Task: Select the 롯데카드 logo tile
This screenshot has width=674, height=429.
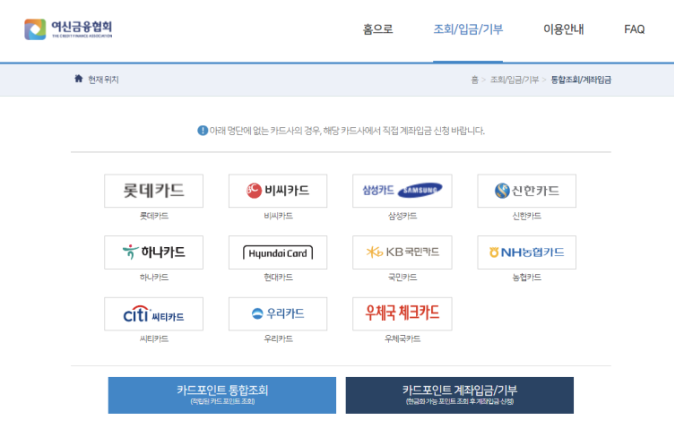Action: 154,191
